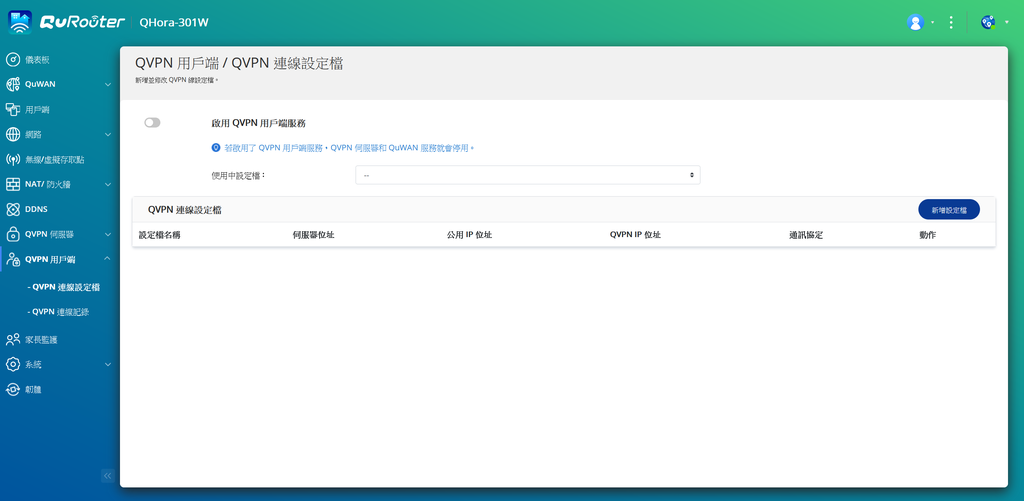The image size is (1024, 501).
Task: Click the clients devices icon
Action: (12, 109)
